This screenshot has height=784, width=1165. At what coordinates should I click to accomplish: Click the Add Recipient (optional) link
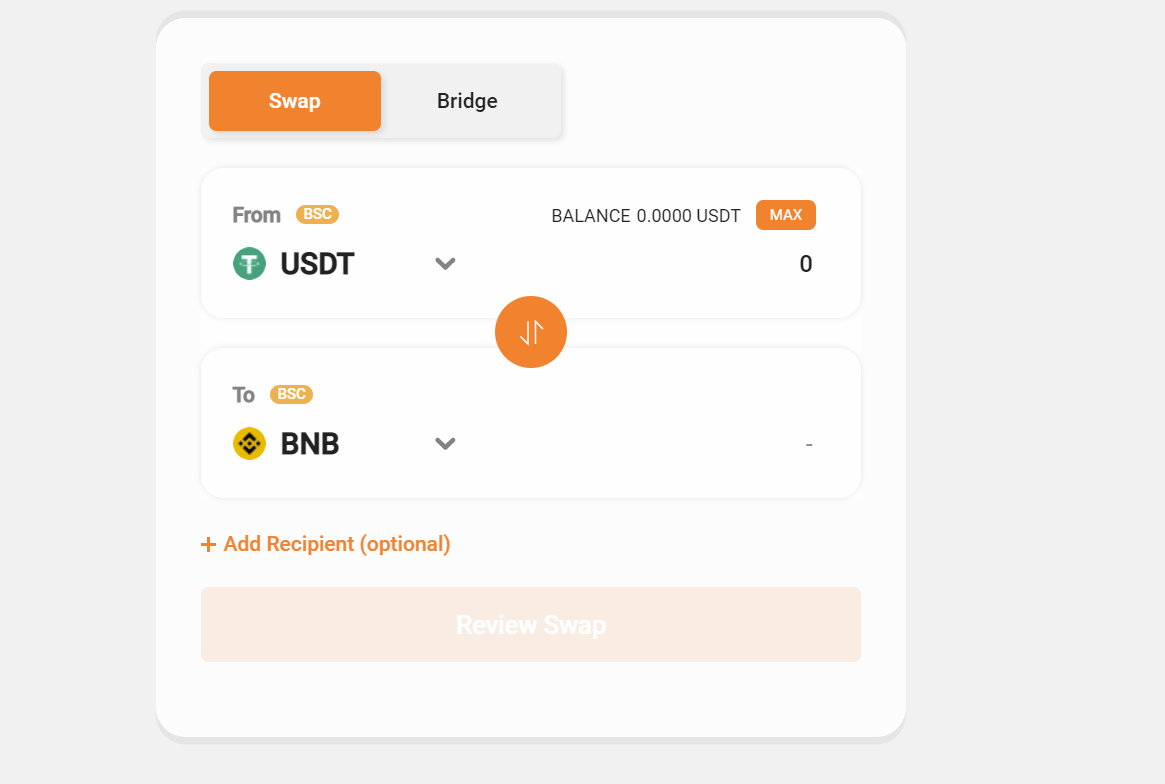point(337,544)
